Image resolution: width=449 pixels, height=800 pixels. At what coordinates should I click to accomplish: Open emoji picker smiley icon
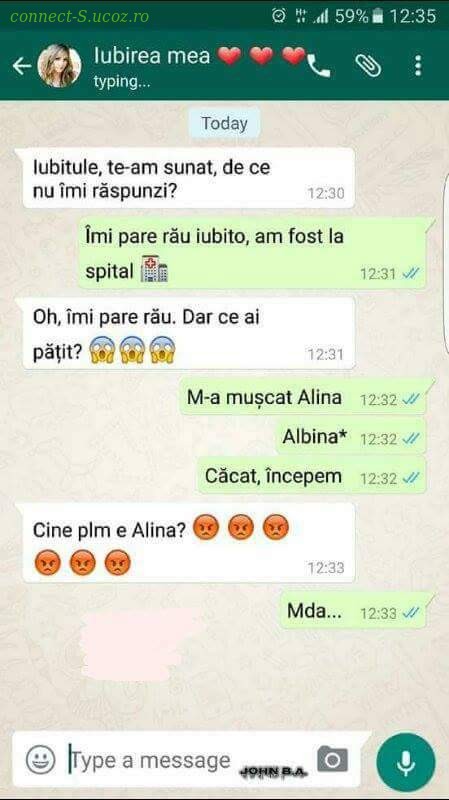coord(41,759)
